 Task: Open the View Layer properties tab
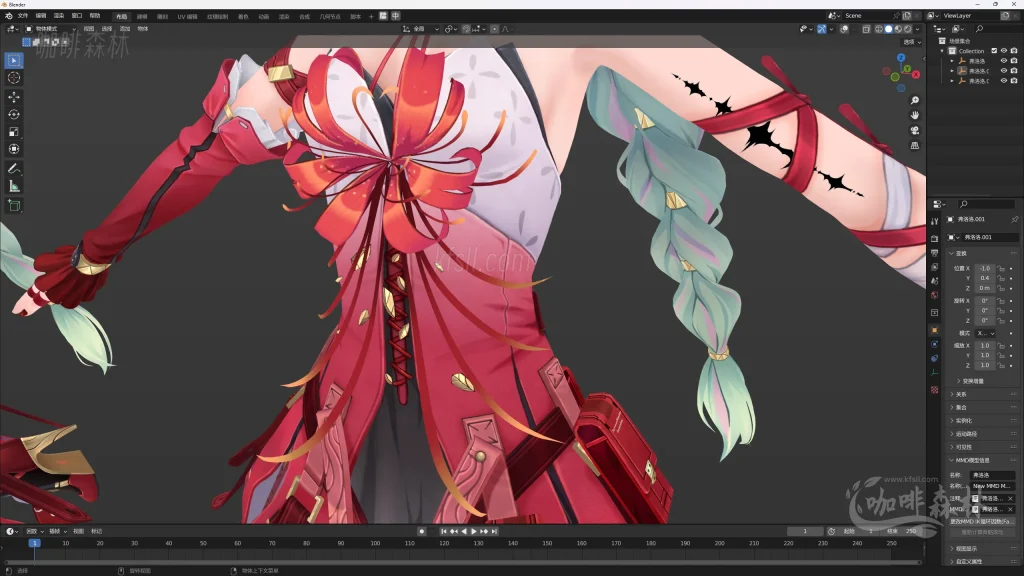[935, 267]
